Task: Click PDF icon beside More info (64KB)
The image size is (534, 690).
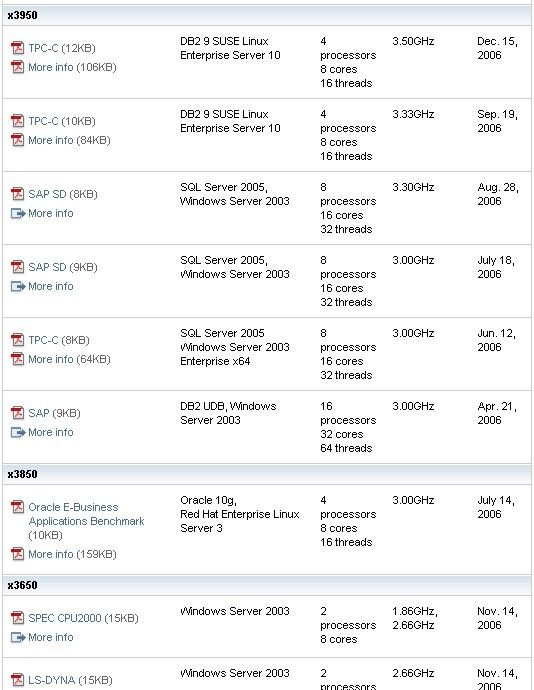Action: 18,360
